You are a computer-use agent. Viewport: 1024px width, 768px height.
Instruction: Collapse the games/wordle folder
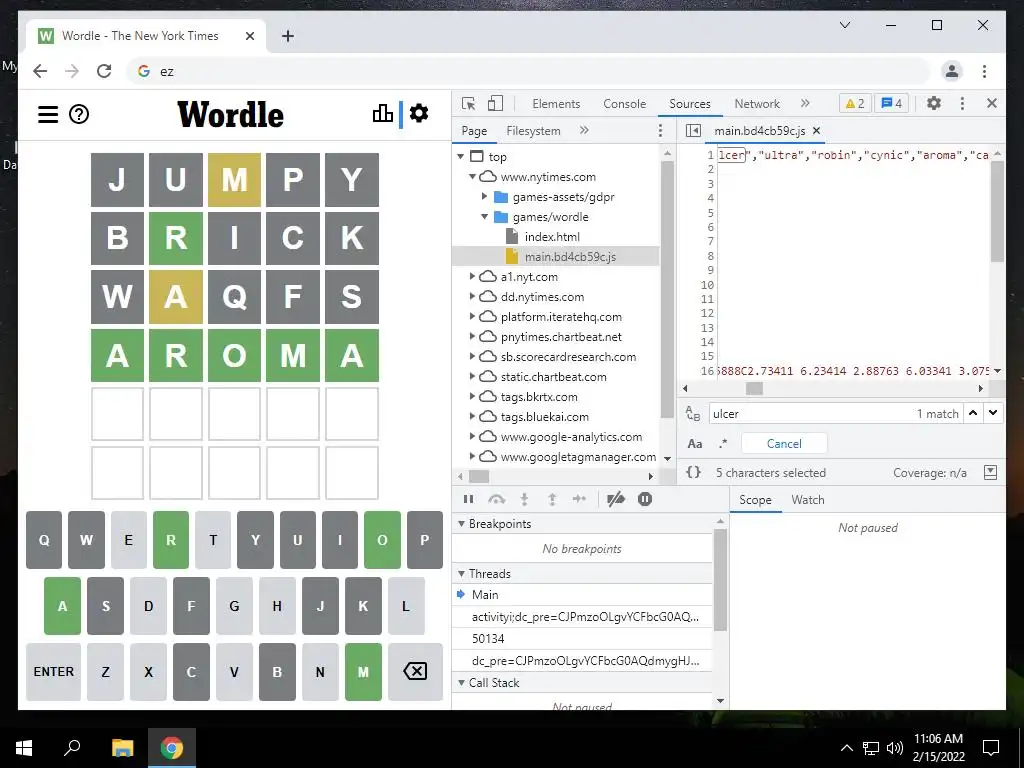pos(485,217)
